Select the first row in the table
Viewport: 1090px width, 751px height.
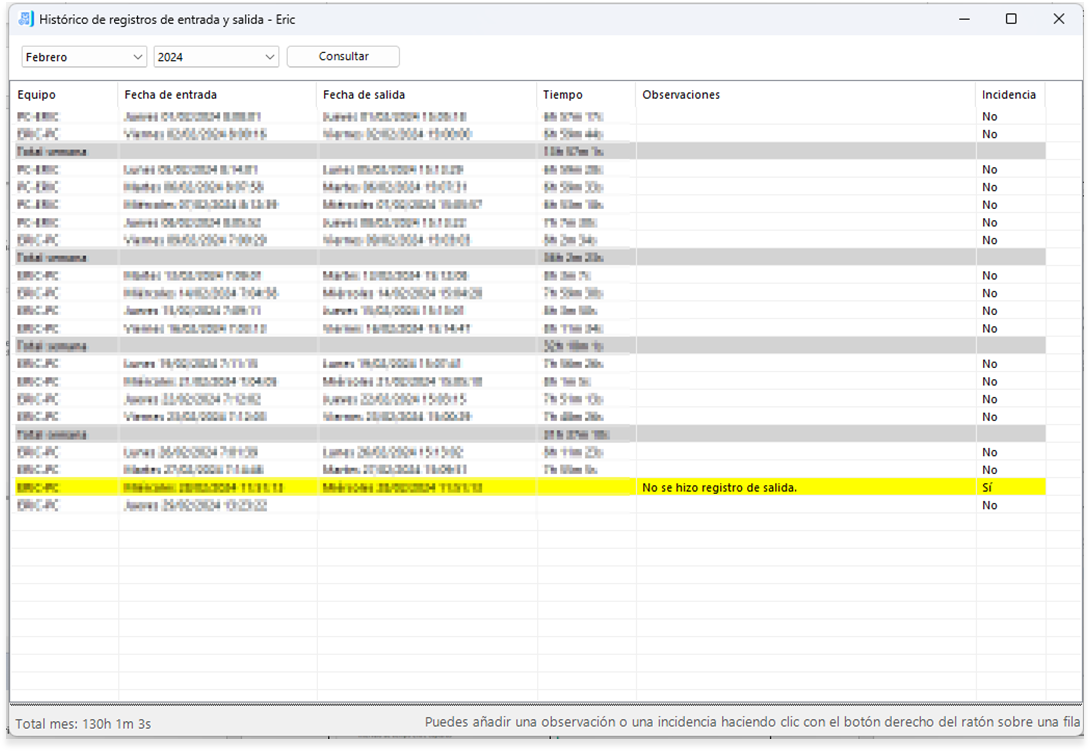[530, 117]
